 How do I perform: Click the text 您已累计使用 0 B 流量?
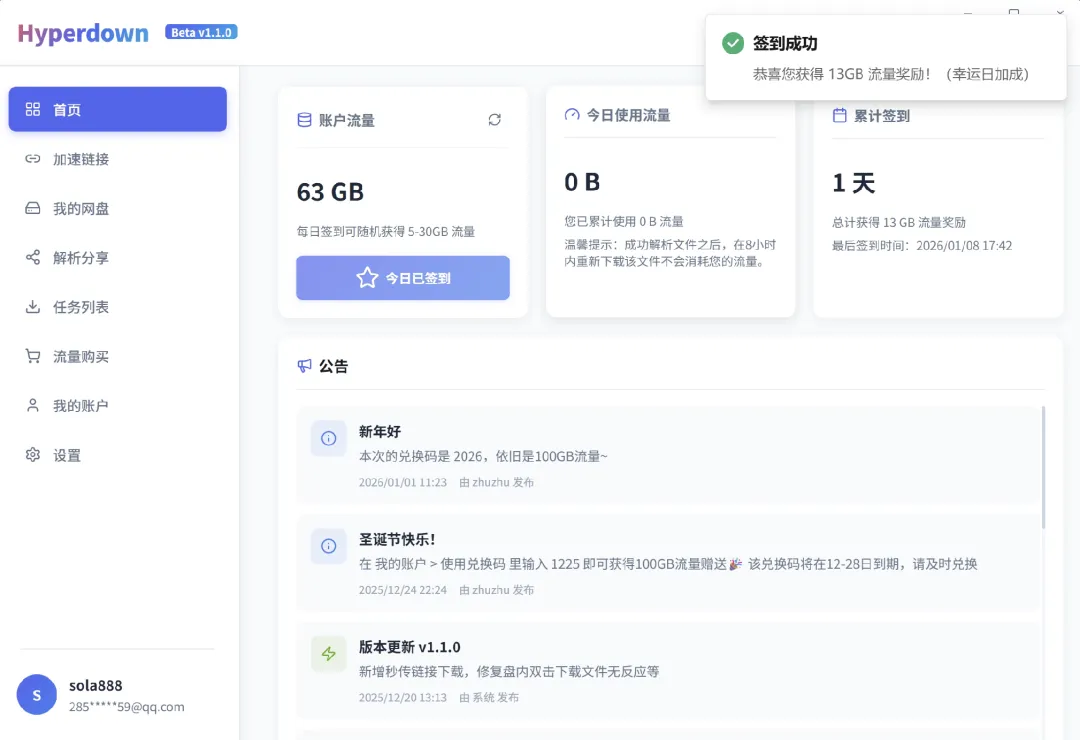(624, 221)
